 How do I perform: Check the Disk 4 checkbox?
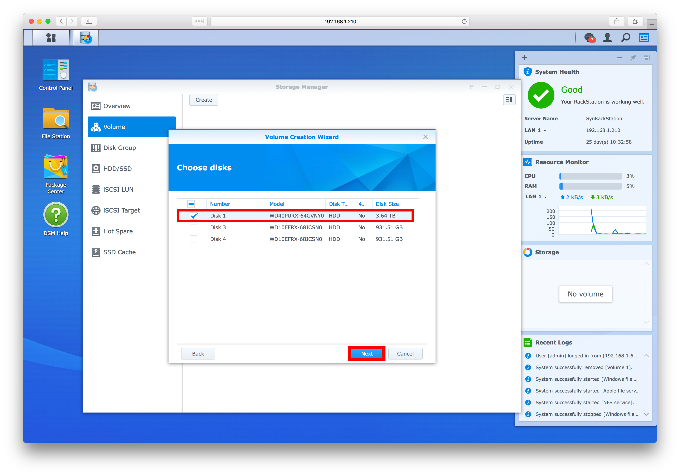coord(194,239)
